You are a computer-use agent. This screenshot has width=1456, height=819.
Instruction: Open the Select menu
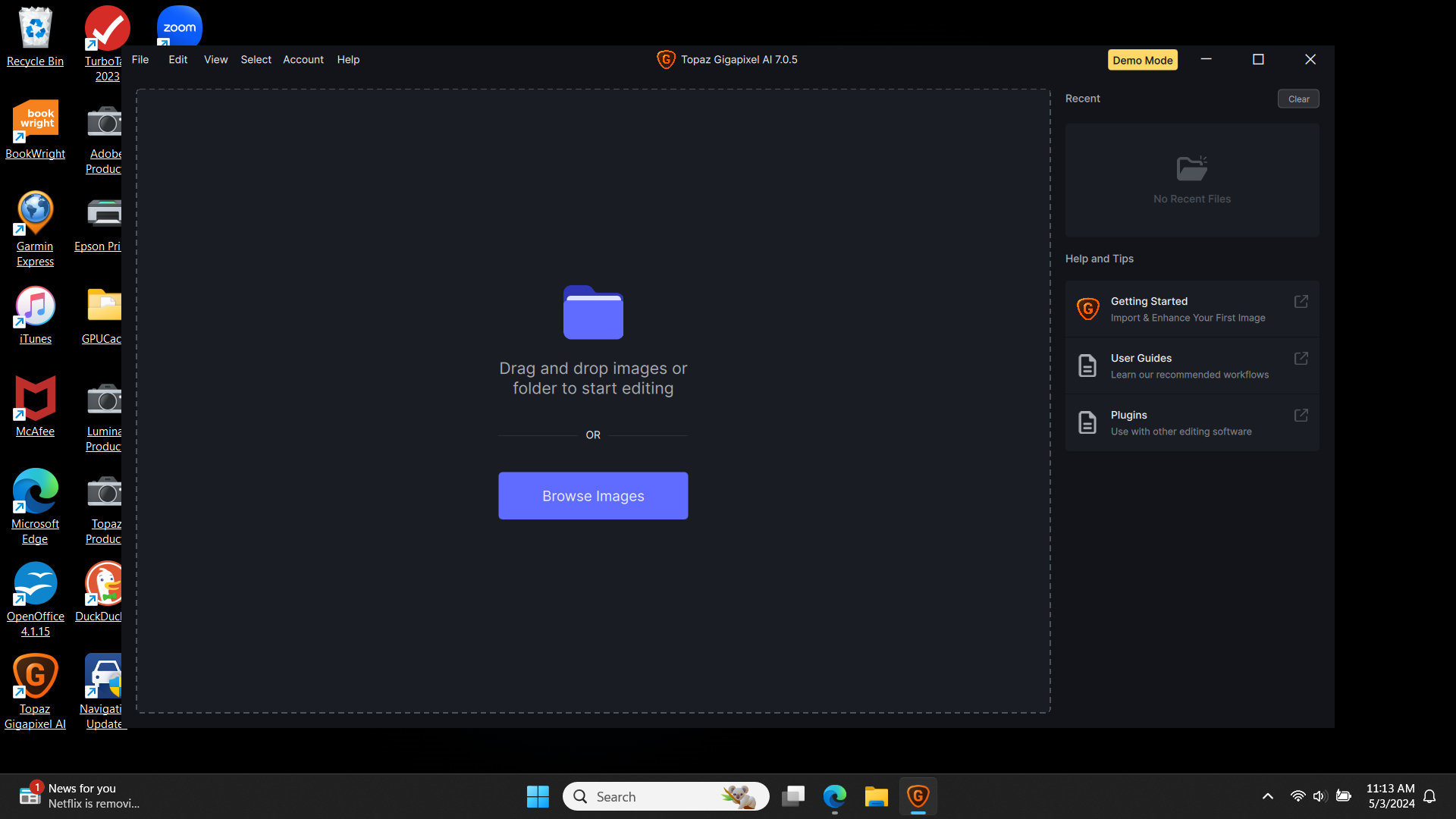pyautogui.click(x=256, y=60)
